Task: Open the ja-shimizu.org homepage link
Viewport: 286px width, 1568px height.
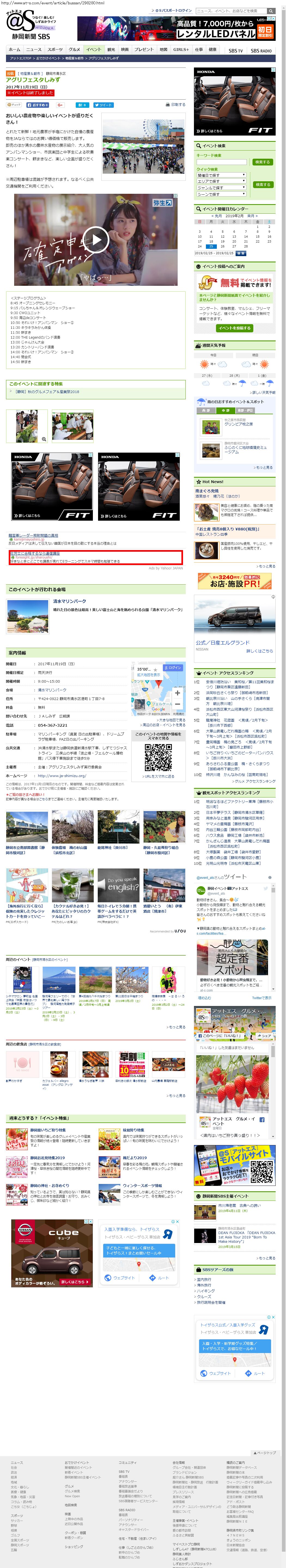Action: coord(62,775)
